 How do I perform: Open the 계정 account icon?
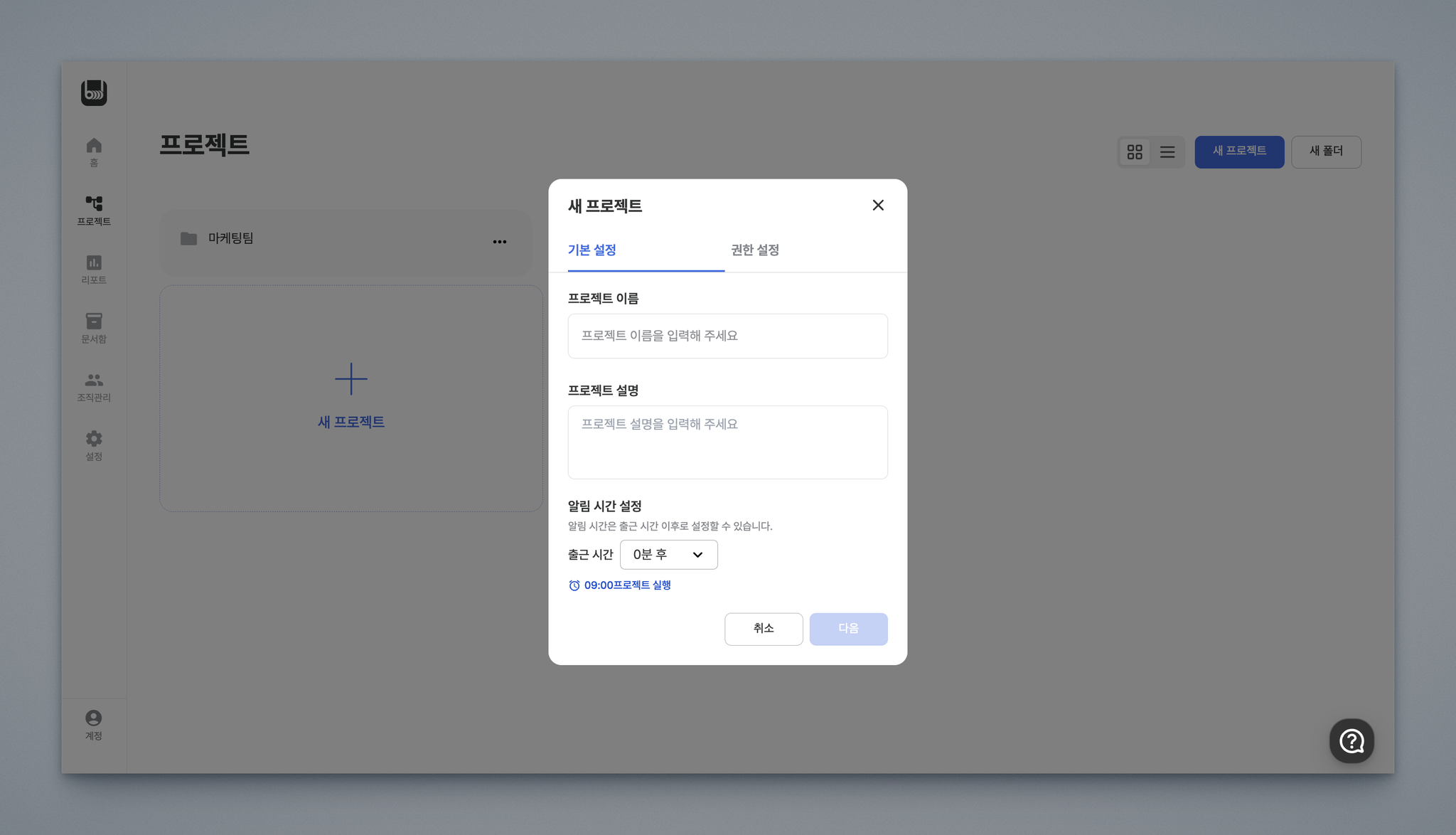(94, 725)
